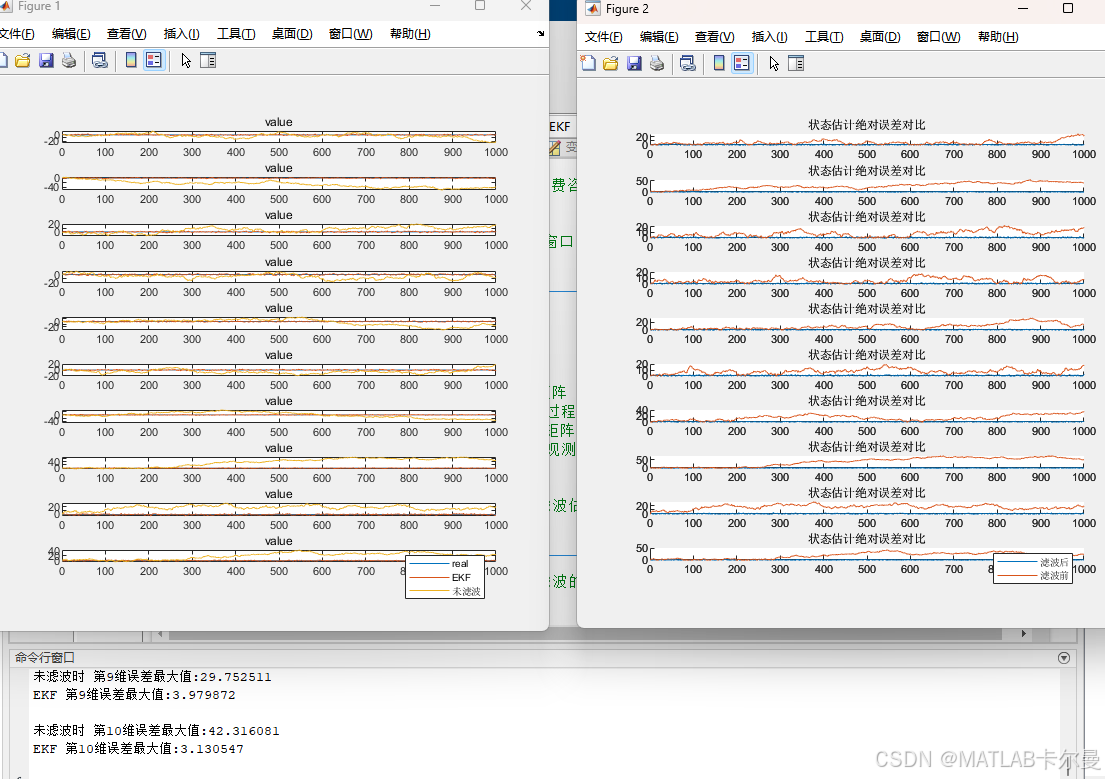Screen dimensions: 1105x779
Task: Minimize Figure 2 window
Action: point(1023,8)
